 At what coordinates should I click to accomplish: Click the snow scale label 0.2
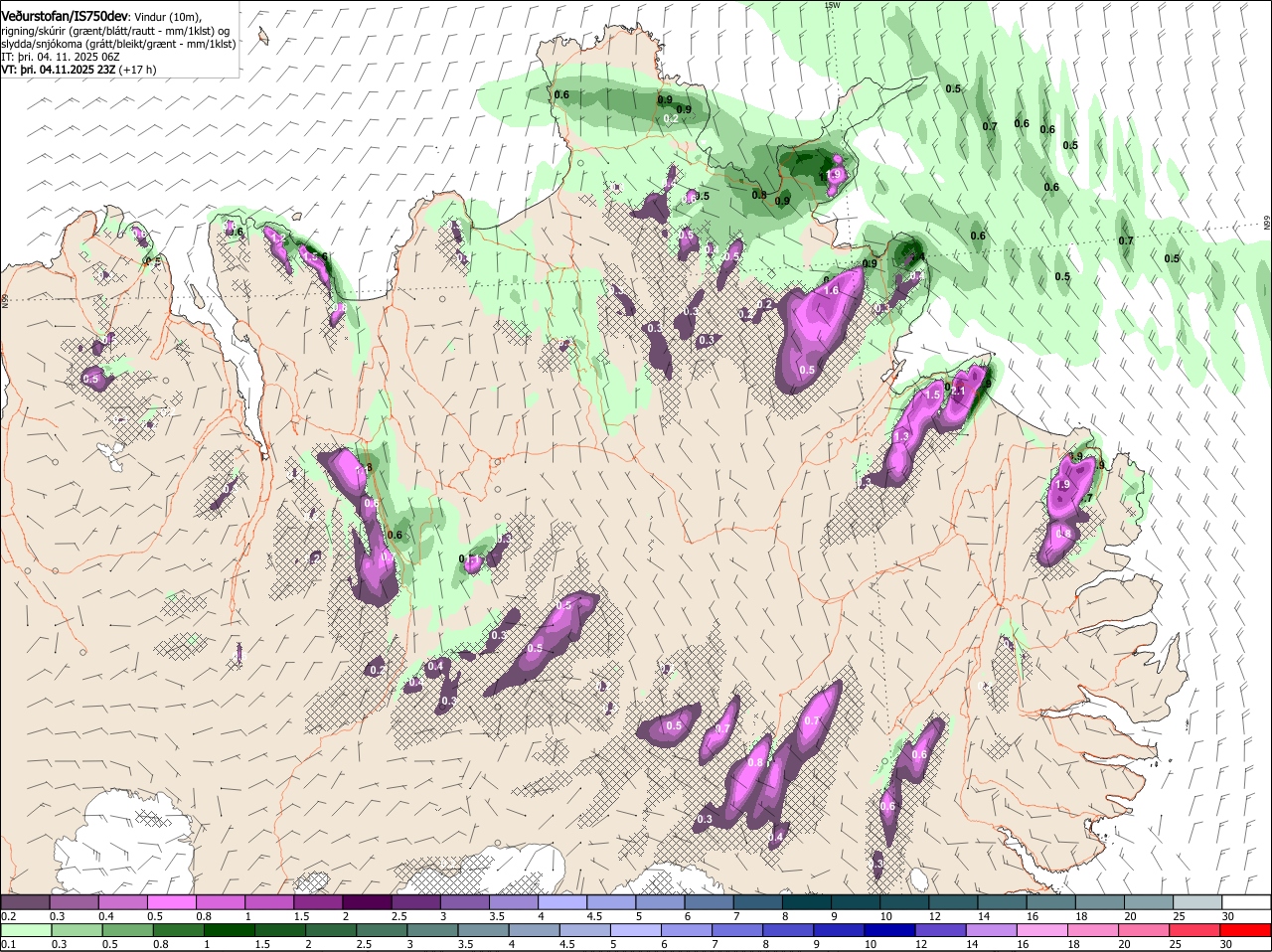8,915
